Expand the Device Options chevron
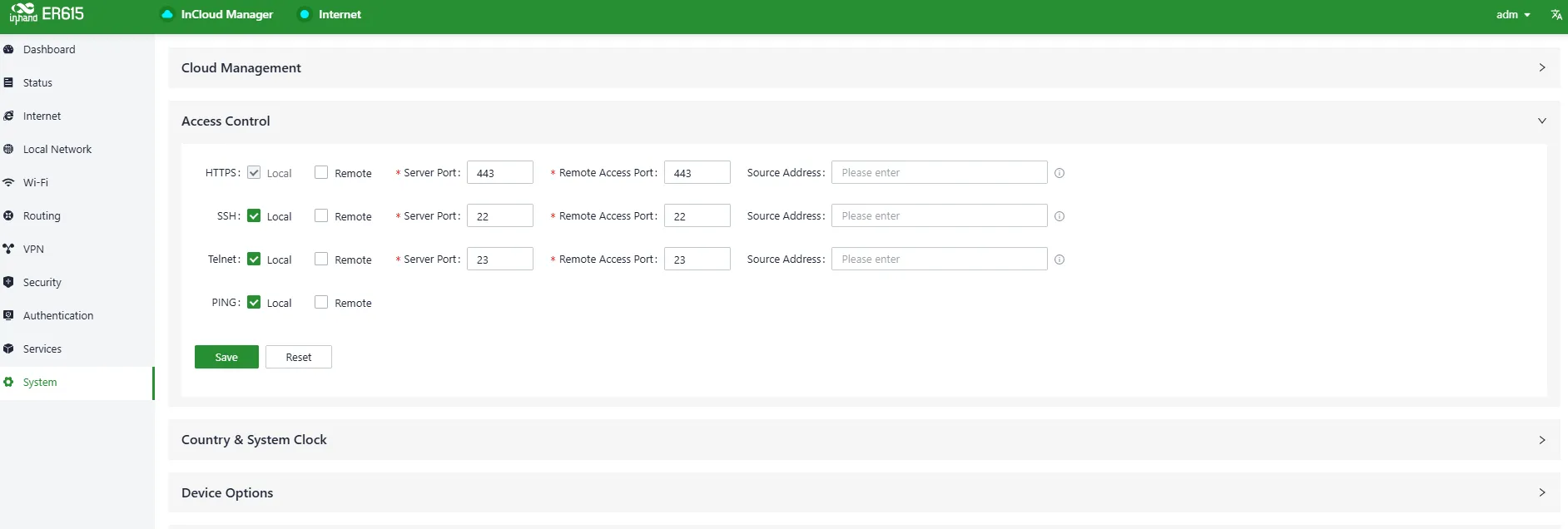 pos(1542,492)
